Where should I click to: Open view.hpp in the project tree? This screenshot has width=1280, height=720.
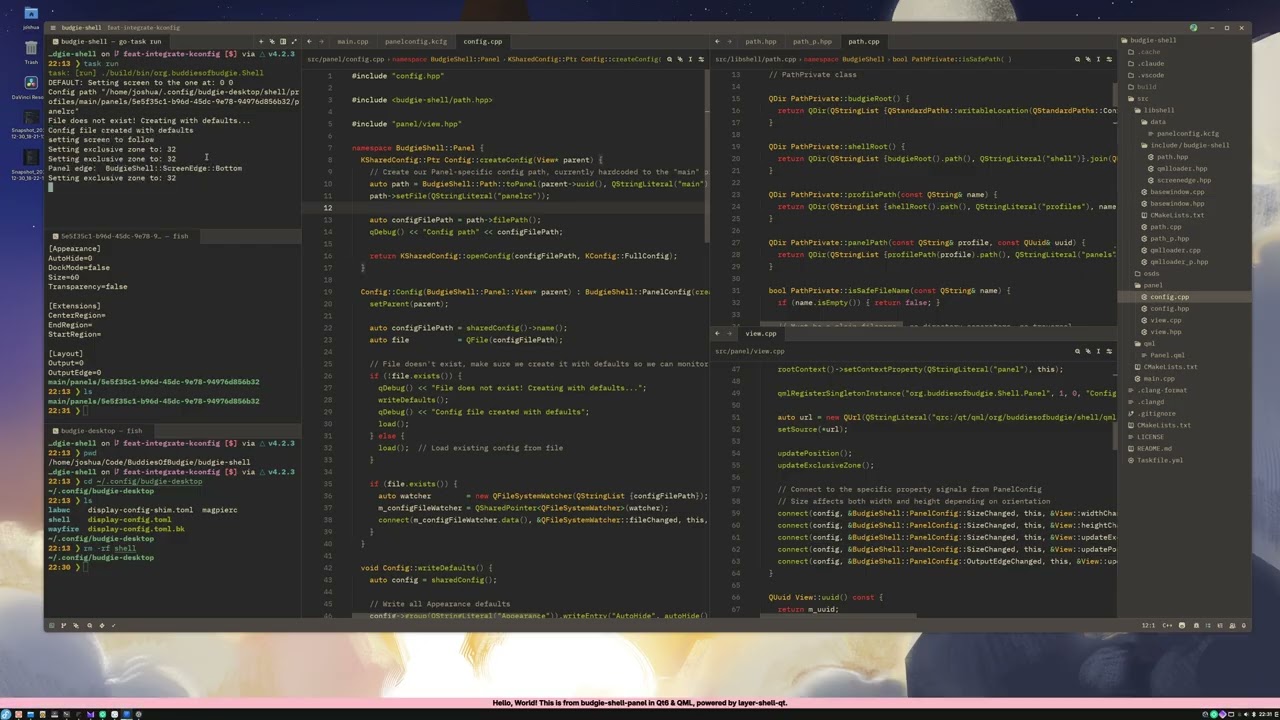pyautogui.click(x=1160, y=331)
